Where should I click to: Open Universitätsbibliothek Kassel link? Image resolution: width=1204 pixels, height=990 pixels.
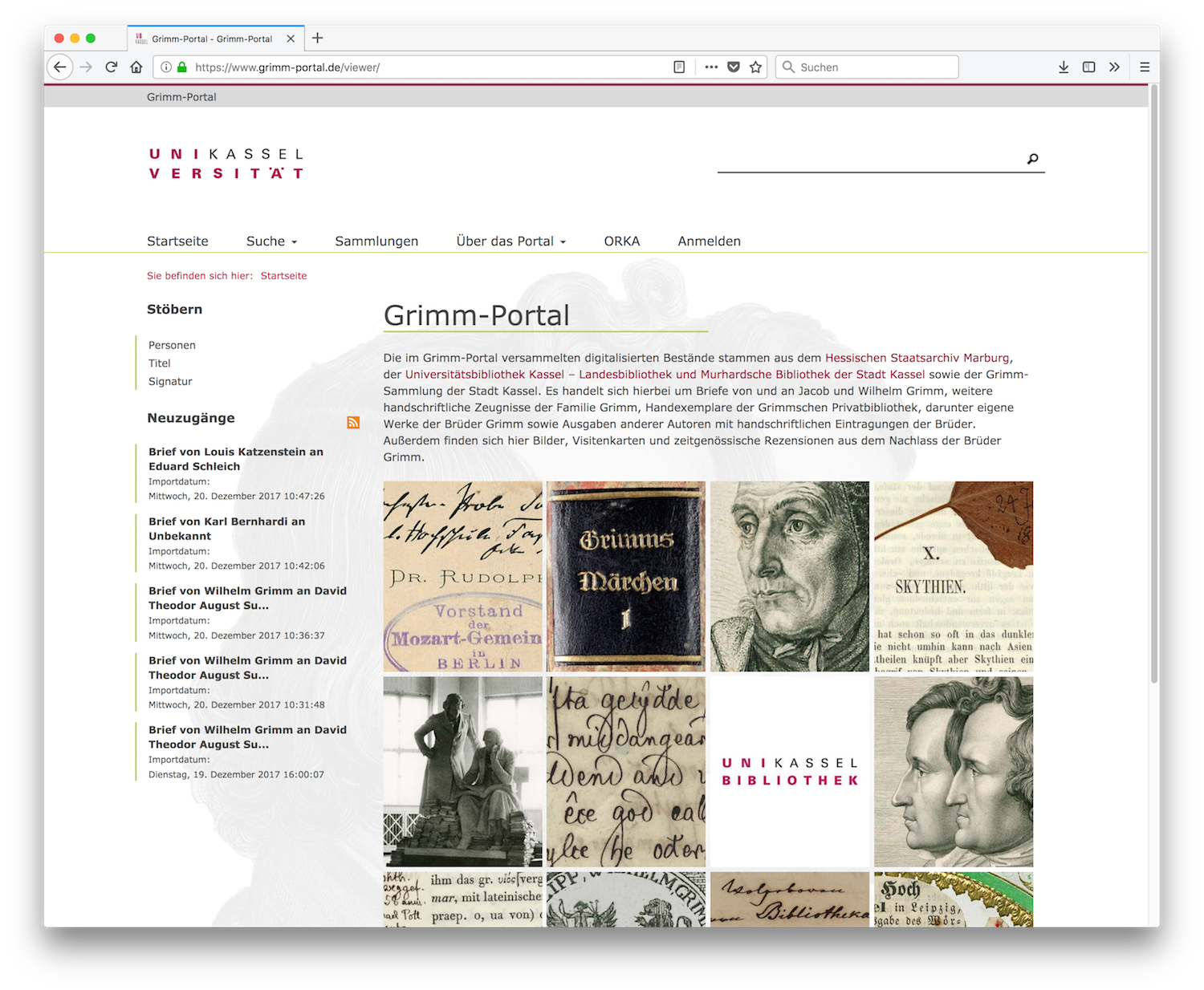pos(665,375)
